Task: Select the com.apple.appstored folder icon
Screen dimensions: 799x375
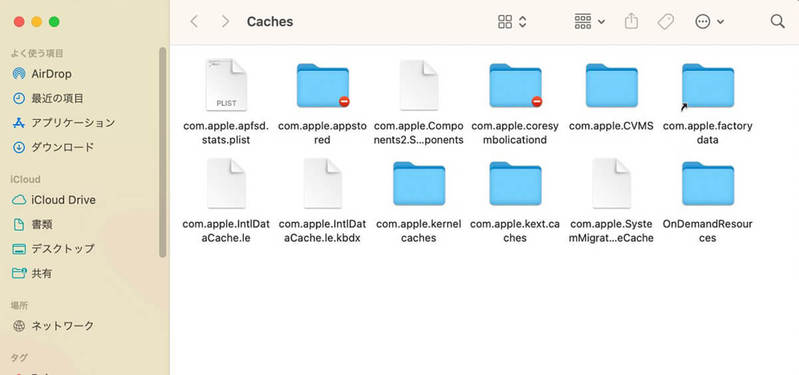Action: pyautogui.click(x=323, y=85)
